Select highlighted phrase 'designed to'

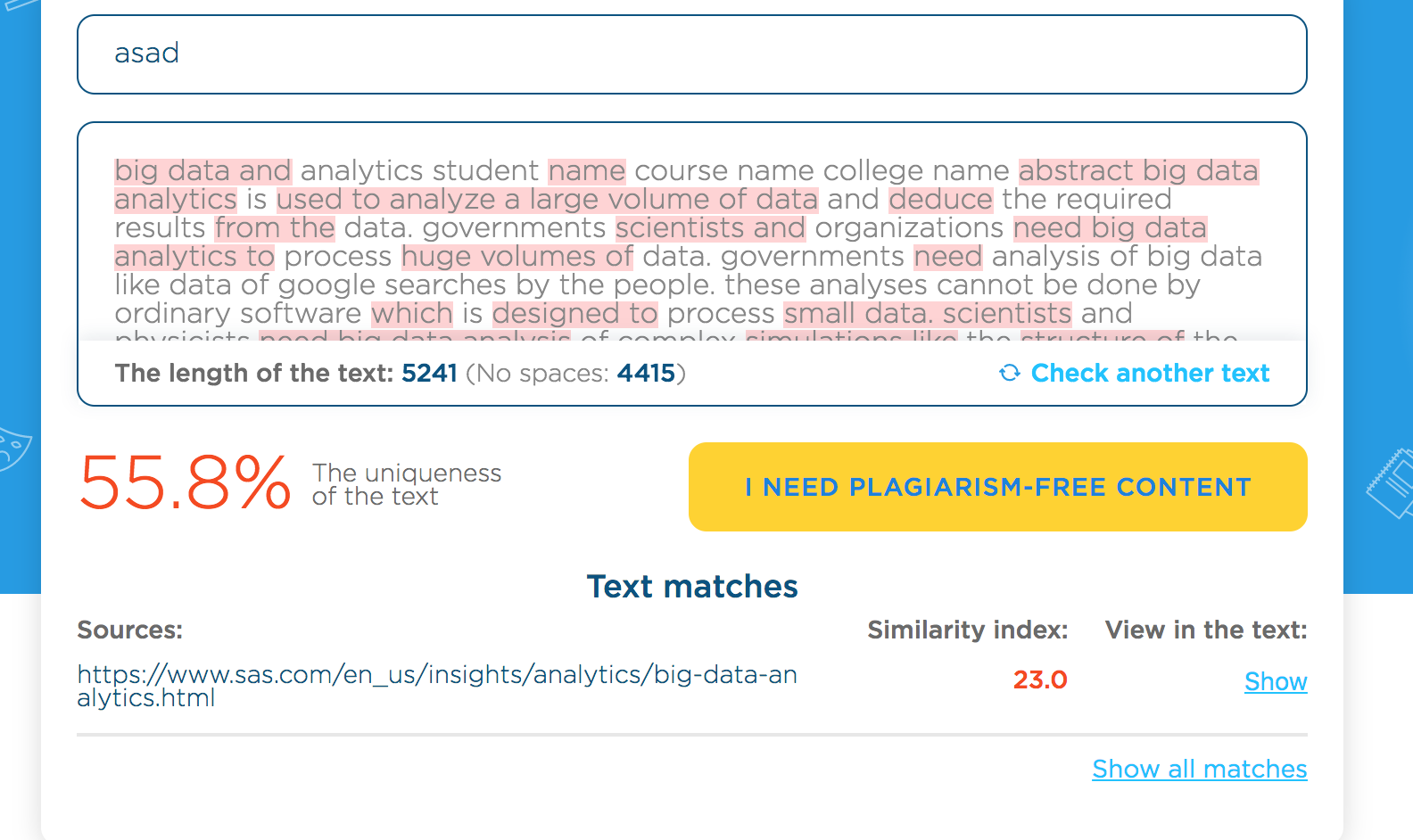pos(574,313)
